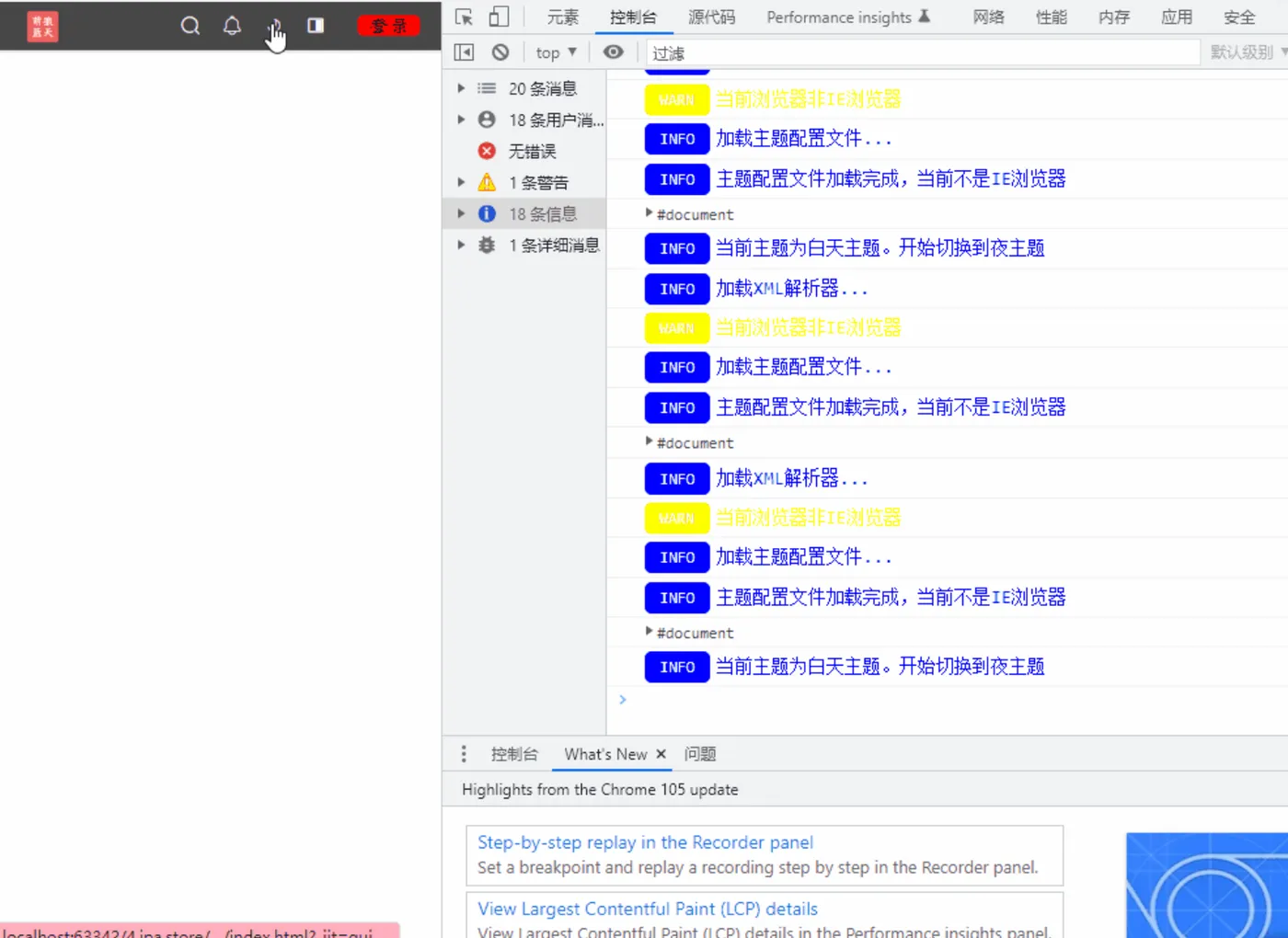Toggle the device toolbar emulation icon
The height and width of the screenshot is (938, 1288).
coord(499,17)
